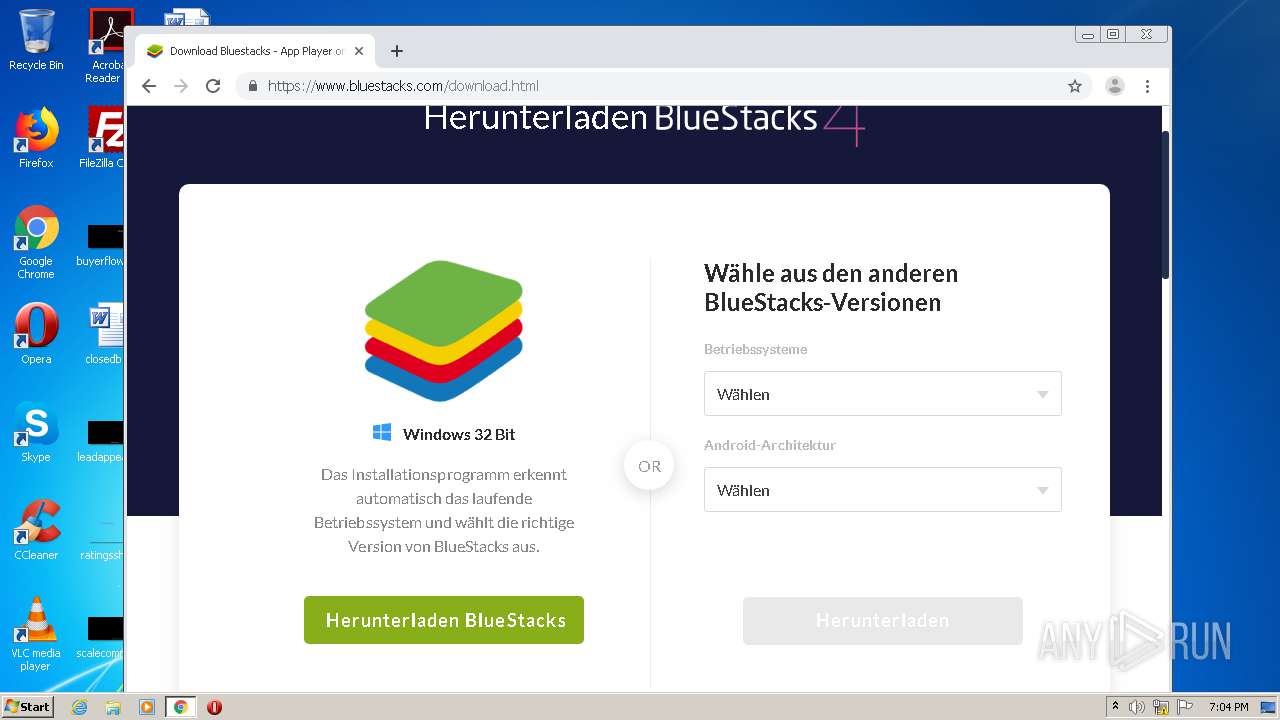
Task: Open Internet Explorer from the taskbar
Action: [x=80, y=707]
